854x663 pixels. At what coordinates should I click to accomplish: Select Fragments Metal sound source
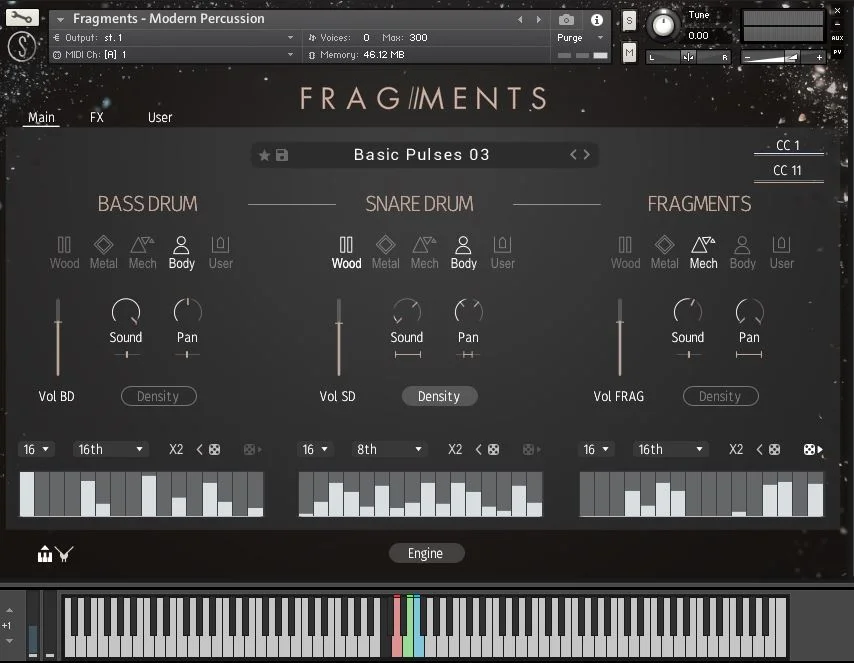(664, 253)
